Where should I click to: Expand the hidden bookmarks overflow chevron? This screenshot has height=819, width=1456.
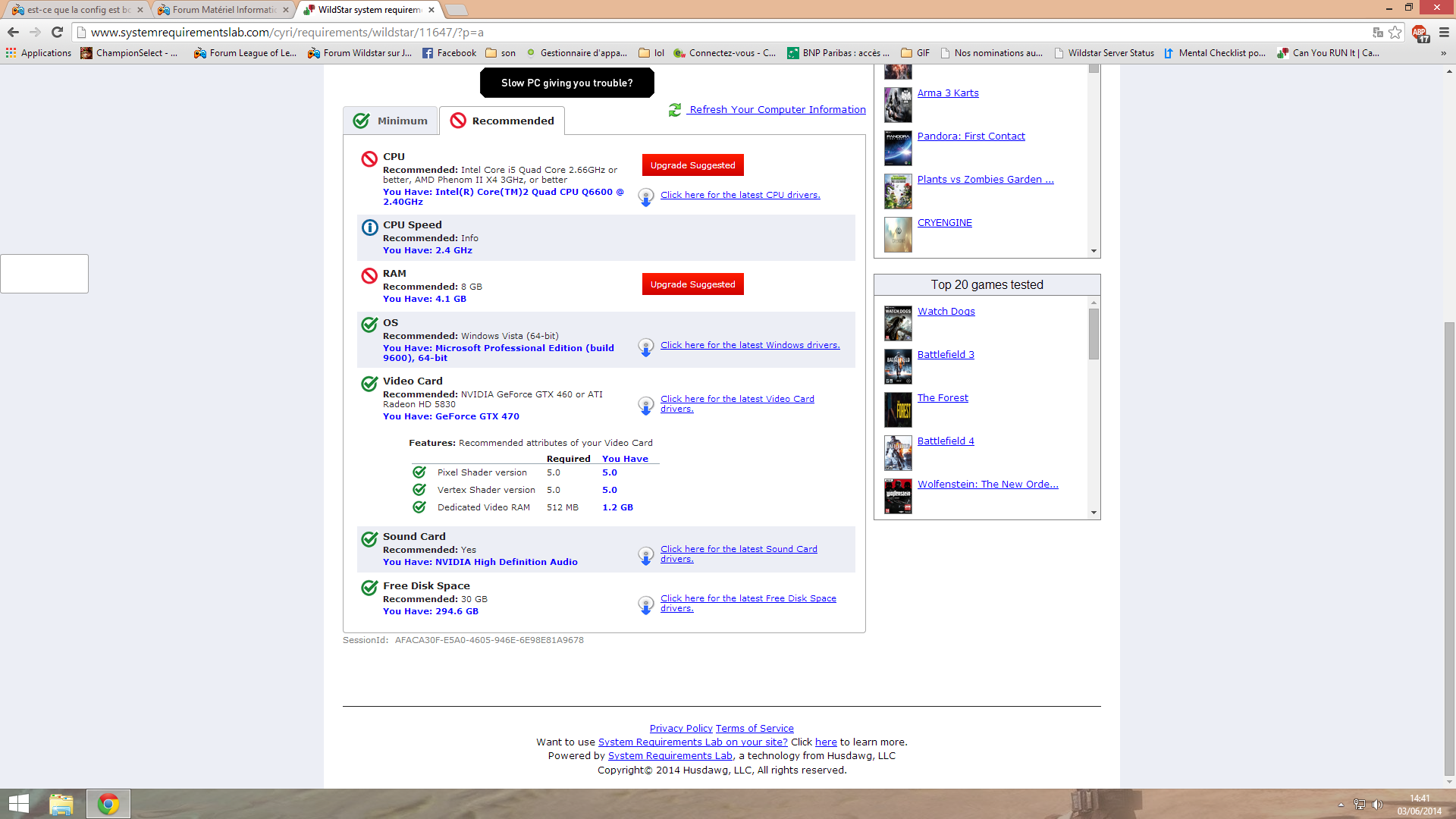tap(1442, 53)
